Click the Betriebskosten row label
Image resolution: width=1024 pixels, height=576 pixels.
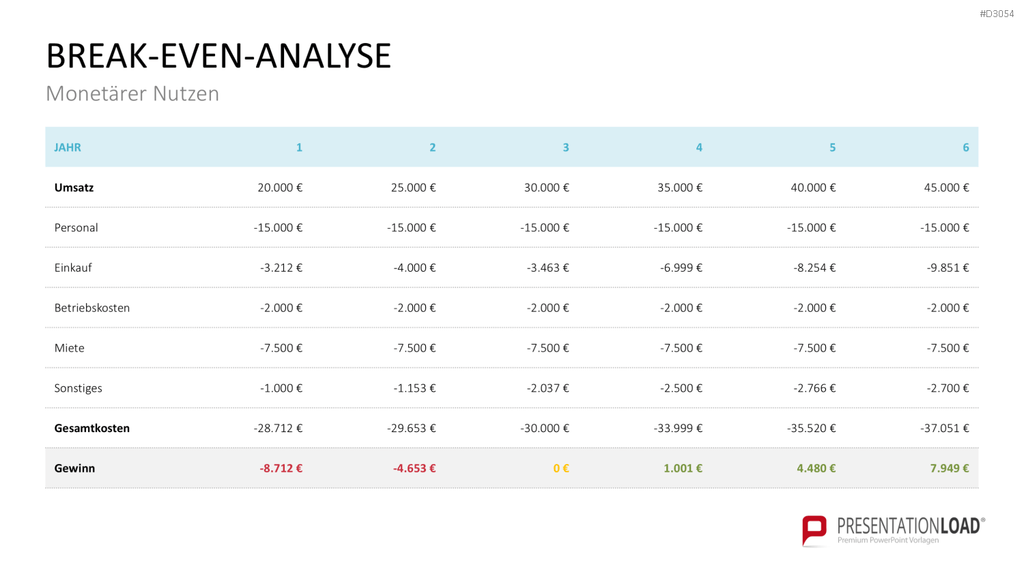(x=92, y=308)
